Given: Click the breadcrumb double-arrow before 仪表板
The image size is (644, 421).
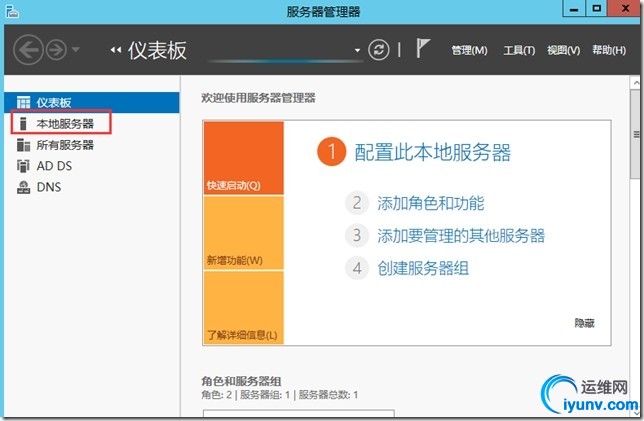Looking at the screenshot, I should tap(116, 50).
